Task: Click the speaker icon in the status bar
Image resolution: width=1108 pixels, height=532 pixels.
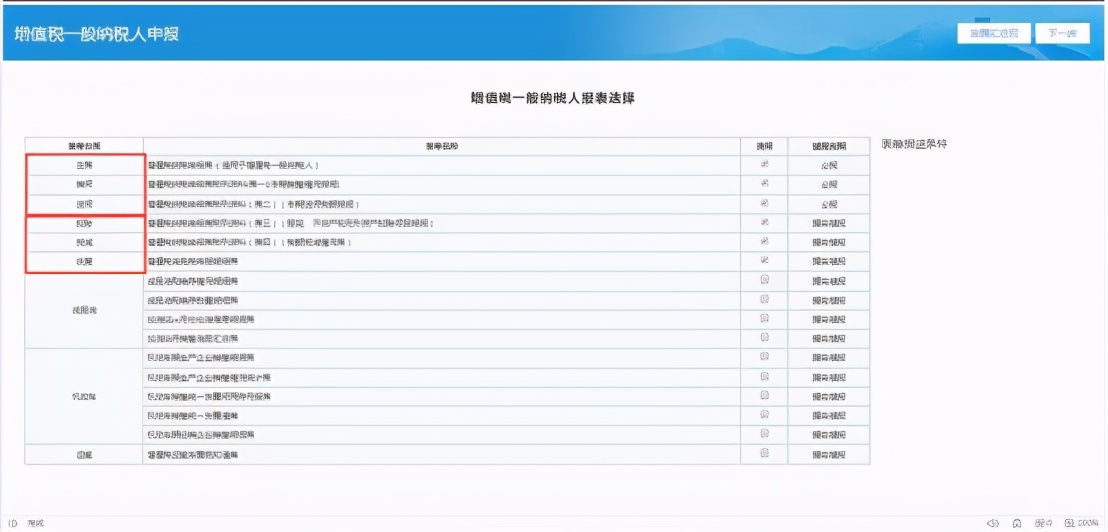Action: coord(992,523)
